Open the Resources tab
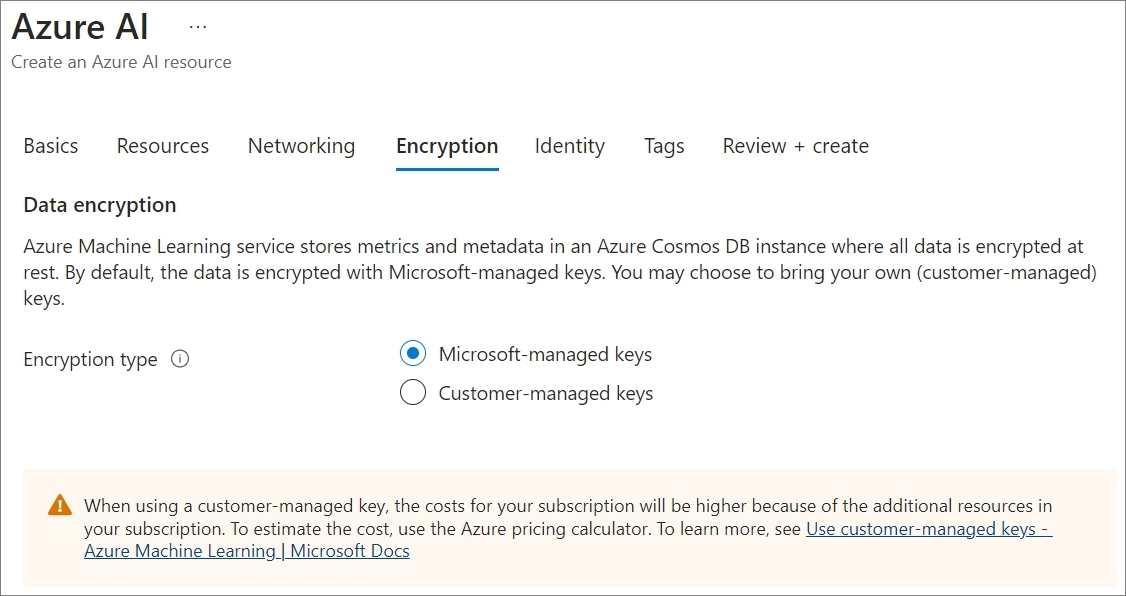The image size is (1126, 596). 163,146
